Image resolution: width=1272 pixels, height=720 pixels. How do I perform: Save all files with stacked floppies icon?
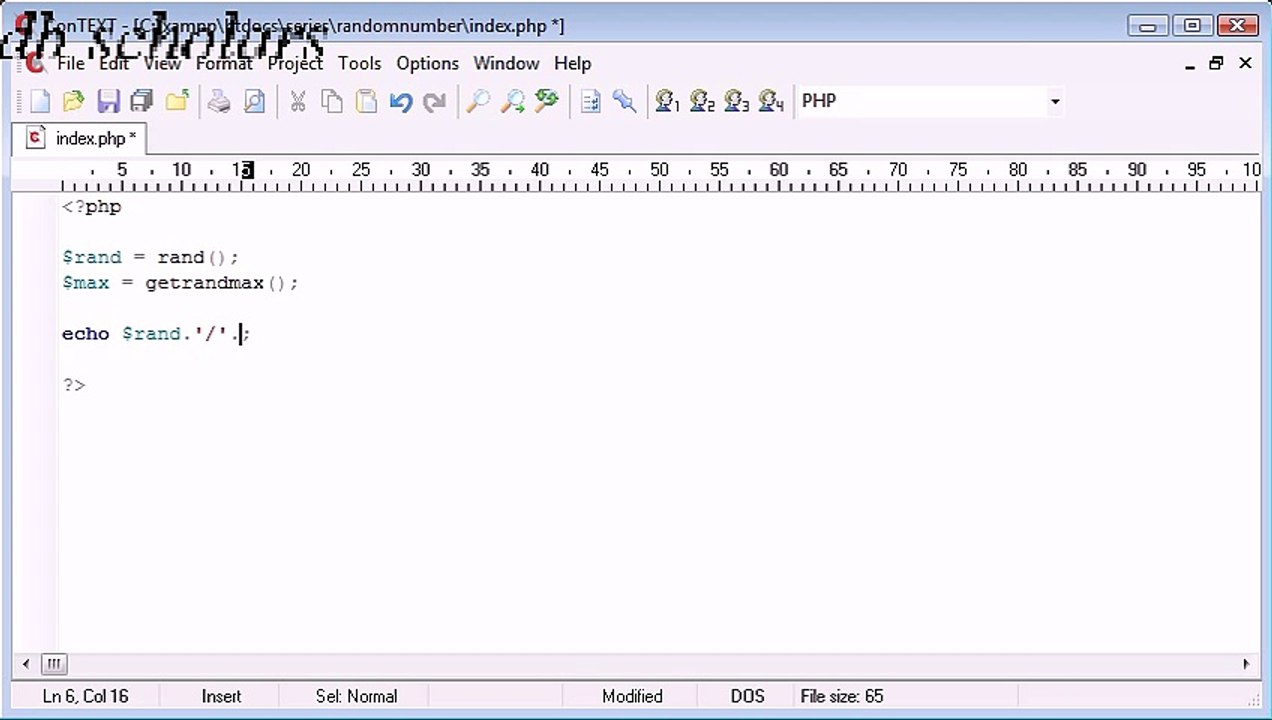point(142,101)
